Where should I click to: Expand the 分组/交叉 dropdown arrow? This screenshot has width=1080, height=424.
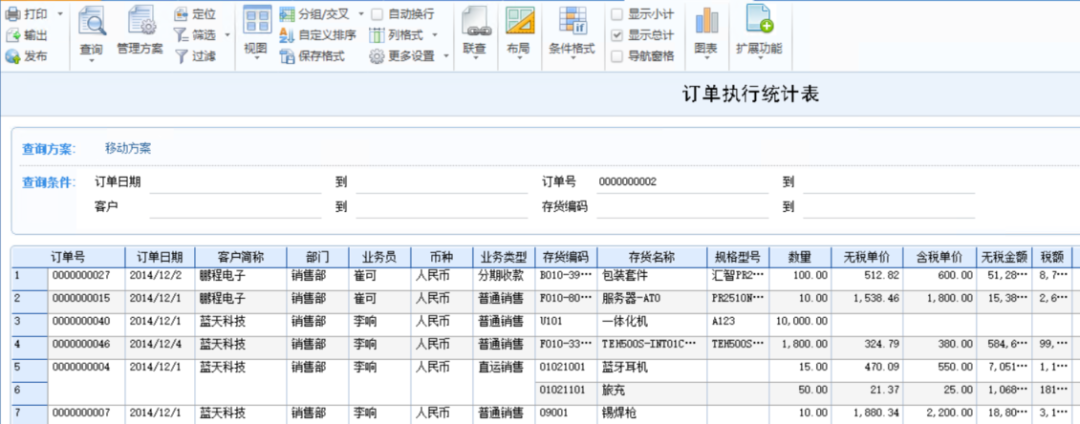360,14
